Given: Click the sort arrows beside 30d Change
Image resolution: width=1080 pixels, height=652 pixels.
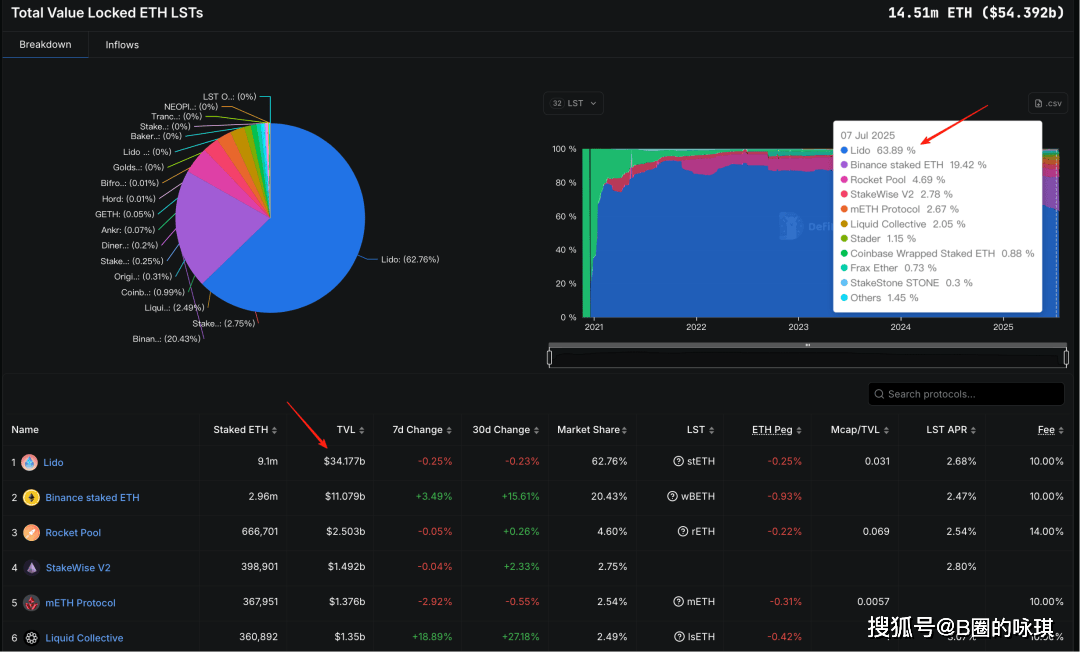Looking at the screenshot, I should (x=537, y=430).
